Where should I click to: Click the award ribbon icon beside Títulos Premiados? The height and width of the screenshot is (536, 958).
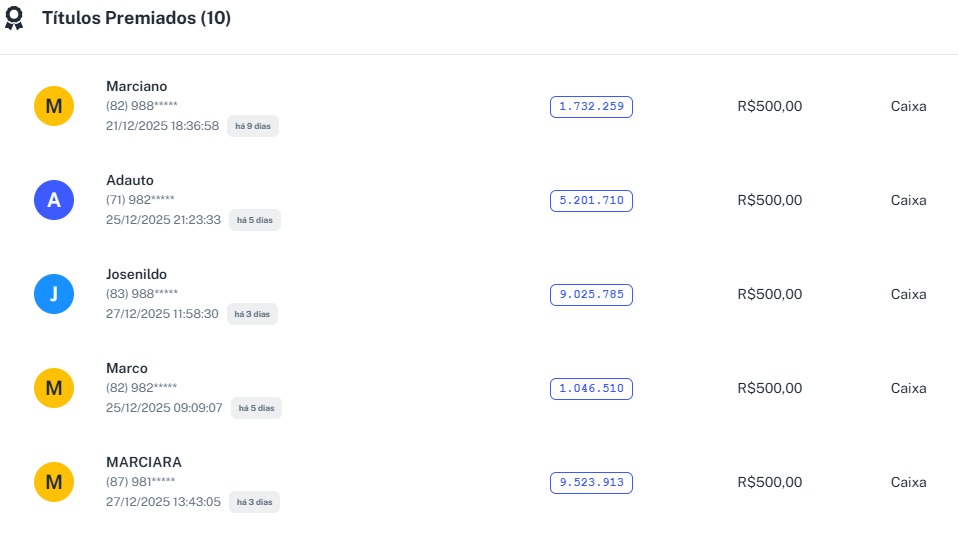click(x=15, y=19)
